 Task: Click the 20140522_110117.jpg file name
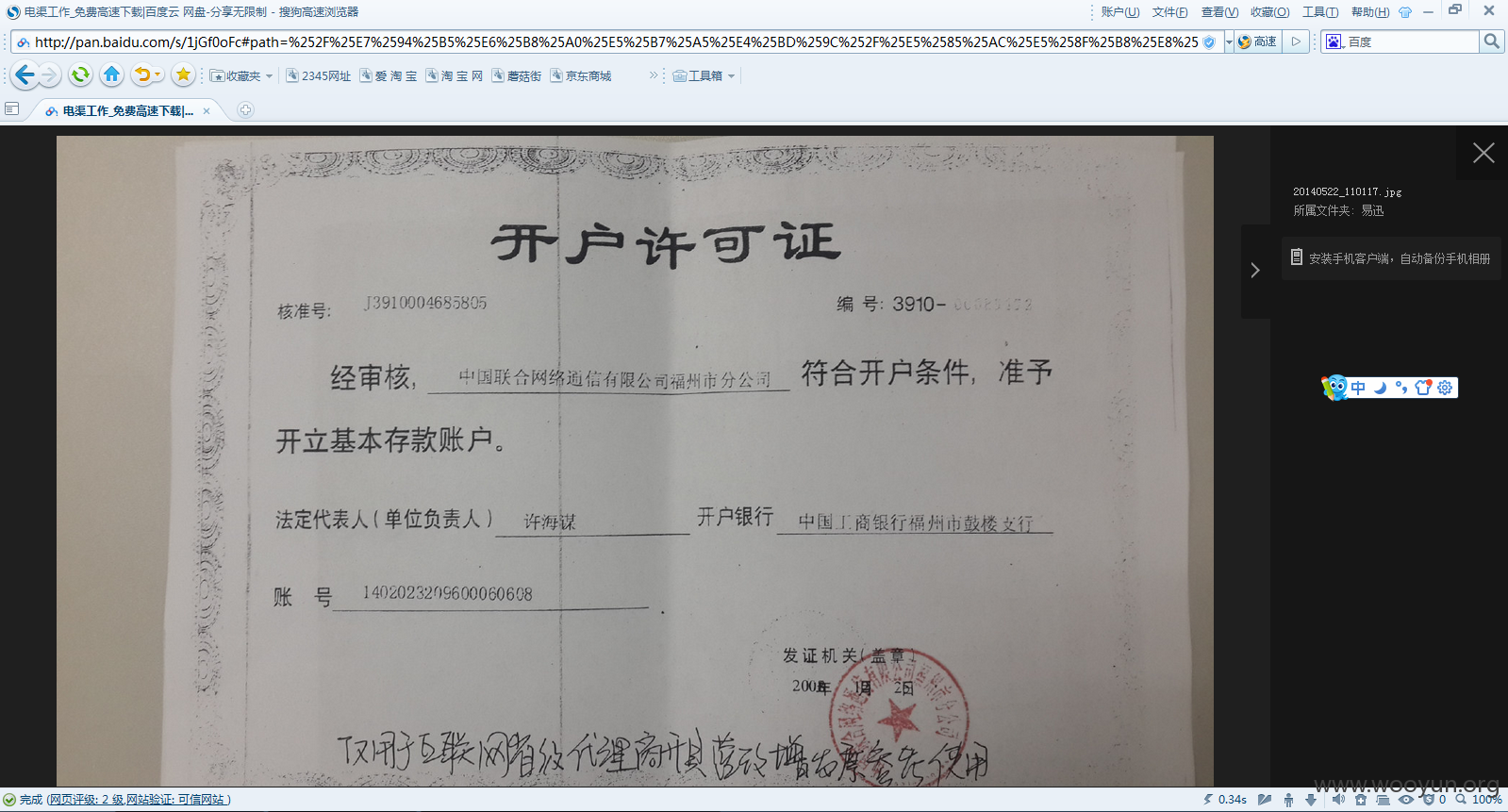tap(1347, 191)
